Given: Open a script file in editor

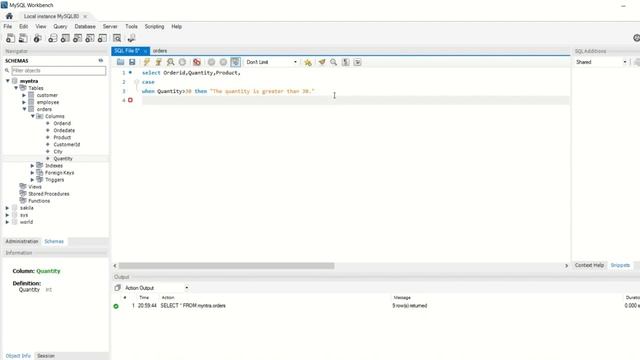Looking at the screenshot, I should [120, 62].
